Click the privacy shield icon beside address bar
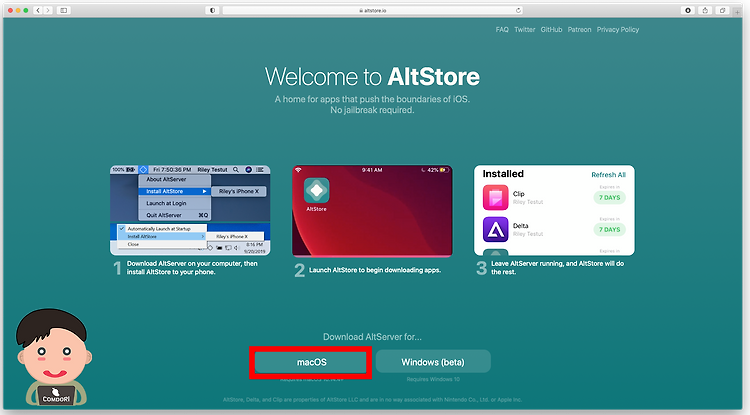750x415 pixels. pyautogui.click(x=212, y=10)
